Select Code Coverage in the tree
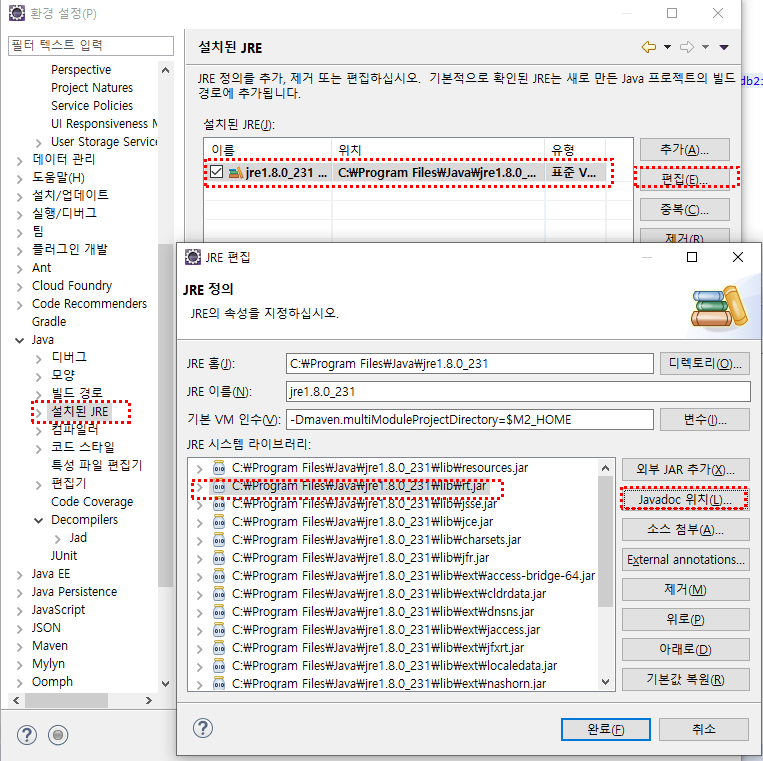The image size is (763, 761). [x=92, y=501]
